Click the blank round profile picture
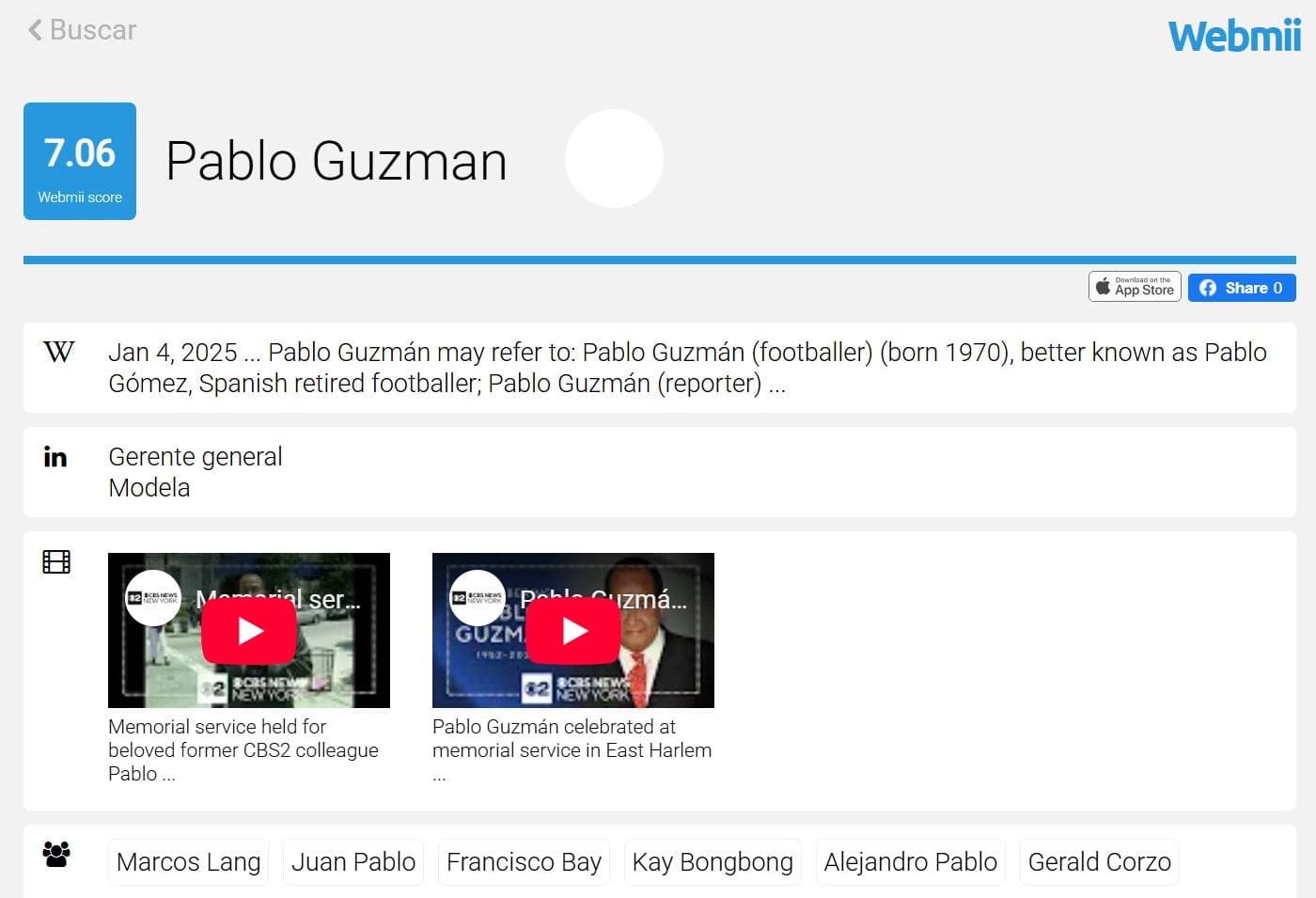Viewport: 1316px width, 898px height. click(614, 158)
